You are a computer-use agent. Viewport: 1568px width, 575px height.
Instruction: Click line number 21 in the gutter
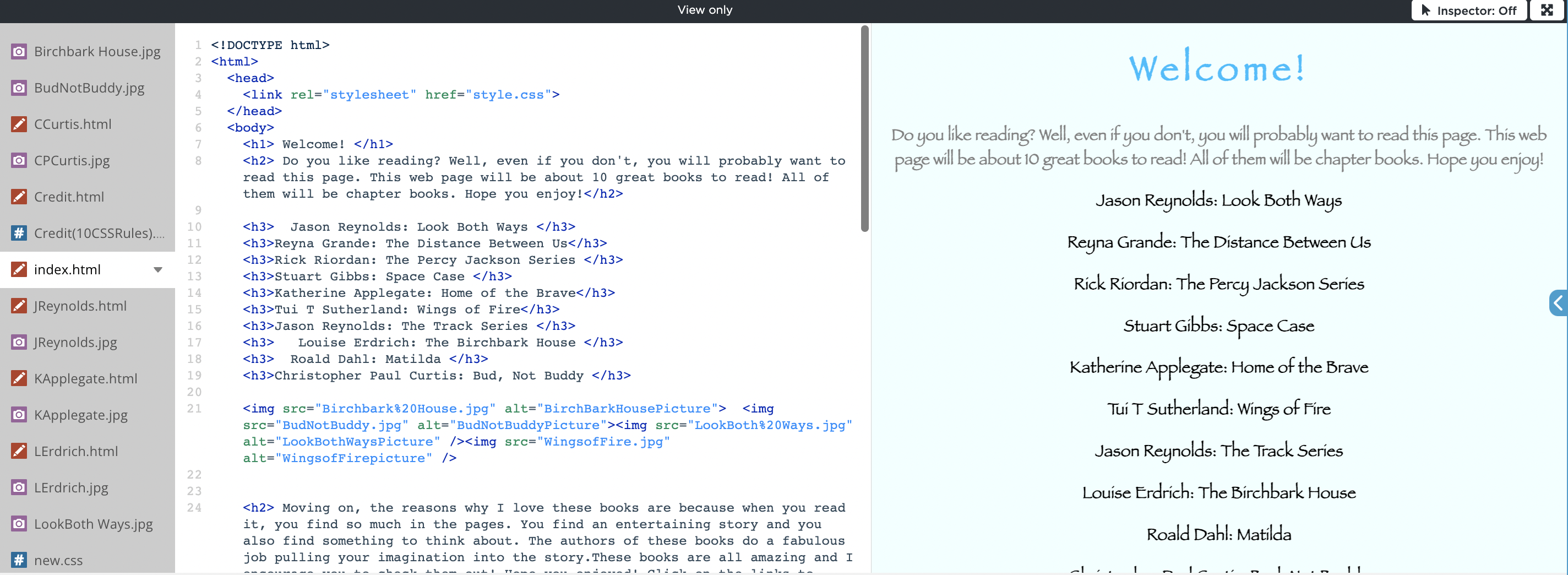pyautogui.click(x=194, y=409)
